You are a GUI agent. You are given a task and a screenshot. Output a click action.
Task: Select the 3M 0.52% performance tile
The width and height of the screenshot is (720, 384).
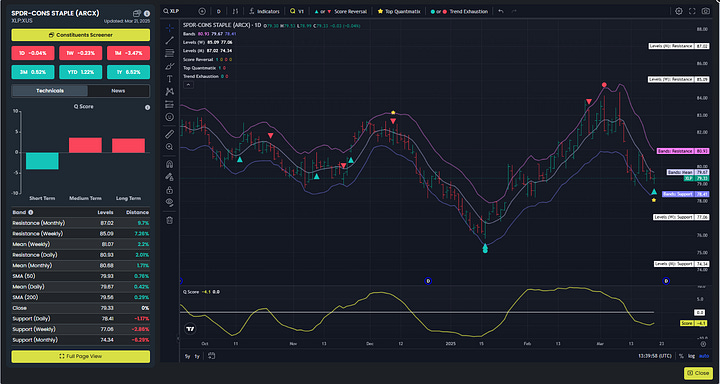tap(33, 72)
